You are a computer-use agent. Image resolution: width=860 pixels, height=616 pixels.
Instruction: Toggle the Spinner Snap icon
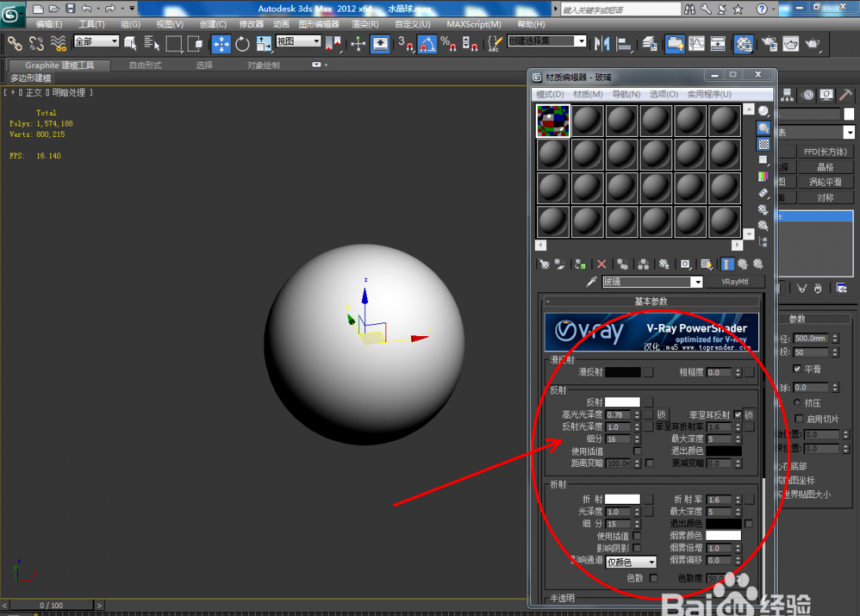tap(470, 44)
